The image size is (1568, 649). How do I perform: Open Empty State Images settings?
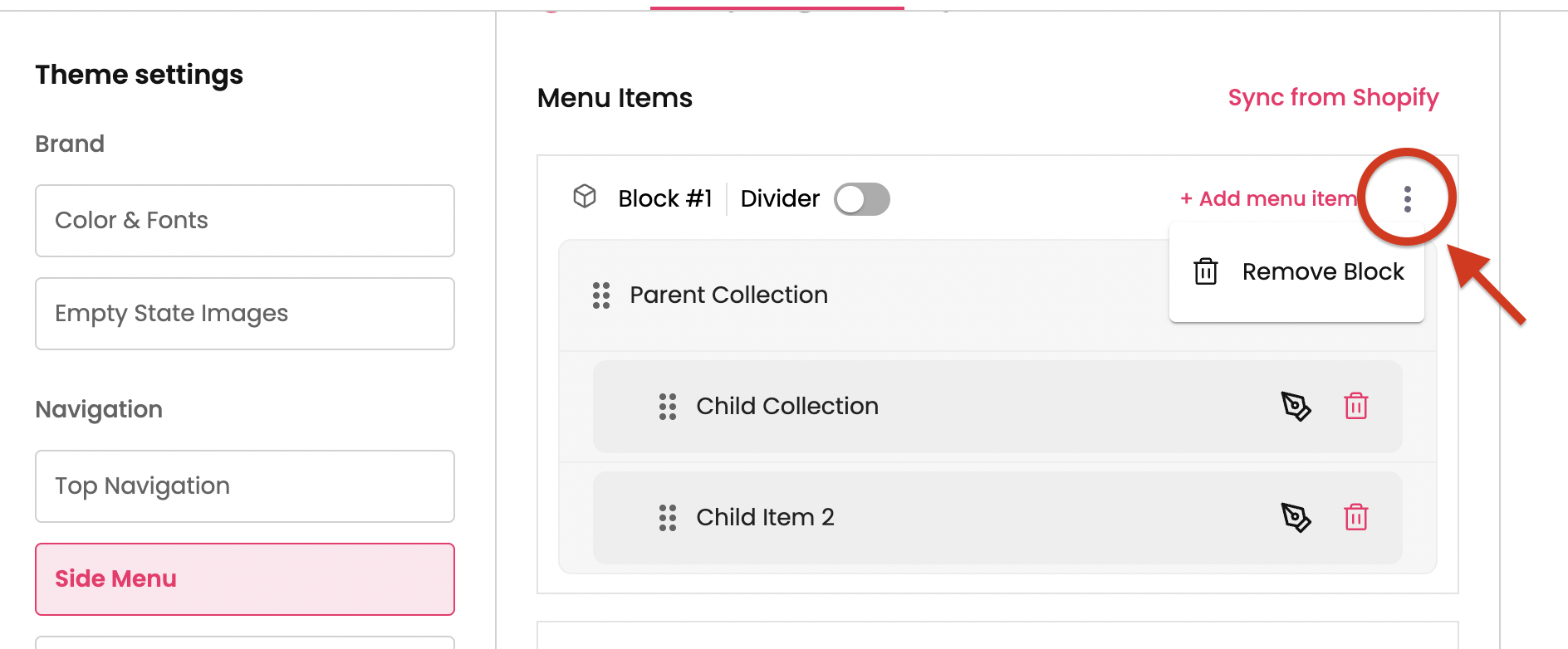[x=244, y=314]
